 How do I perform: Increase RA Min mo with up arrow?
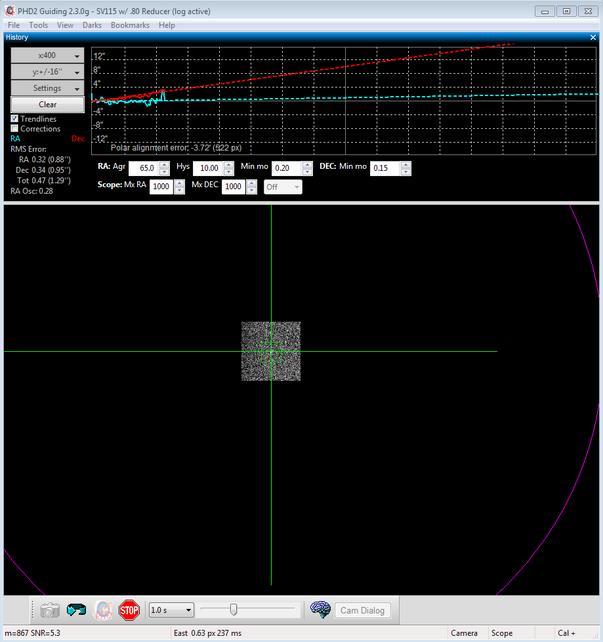click(x=307, y=165)
